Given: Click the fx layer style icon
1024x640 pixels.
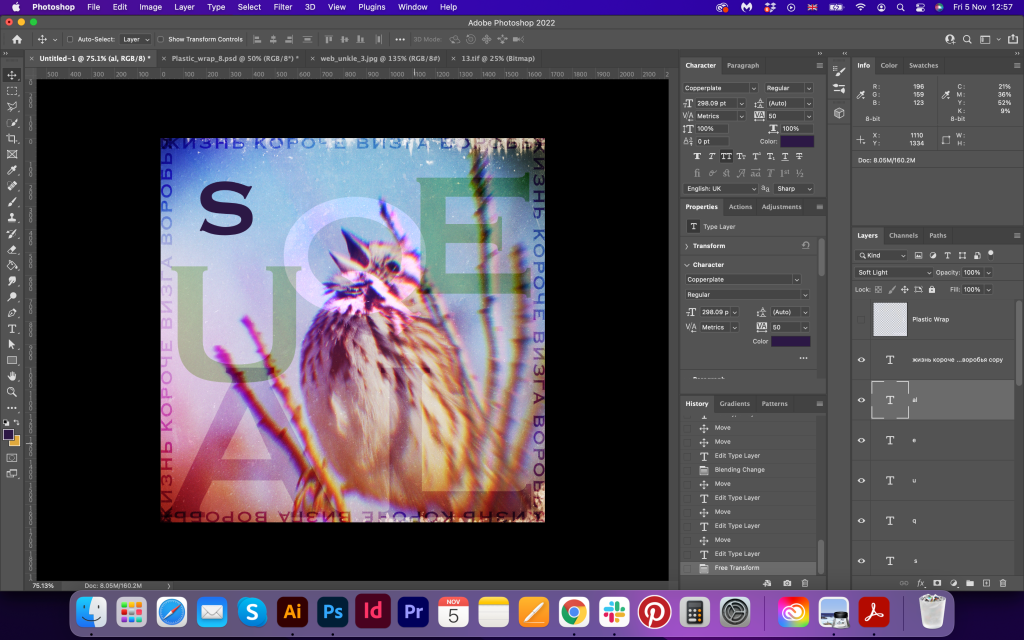Looking at the screenshot, I should pos(920,582).
